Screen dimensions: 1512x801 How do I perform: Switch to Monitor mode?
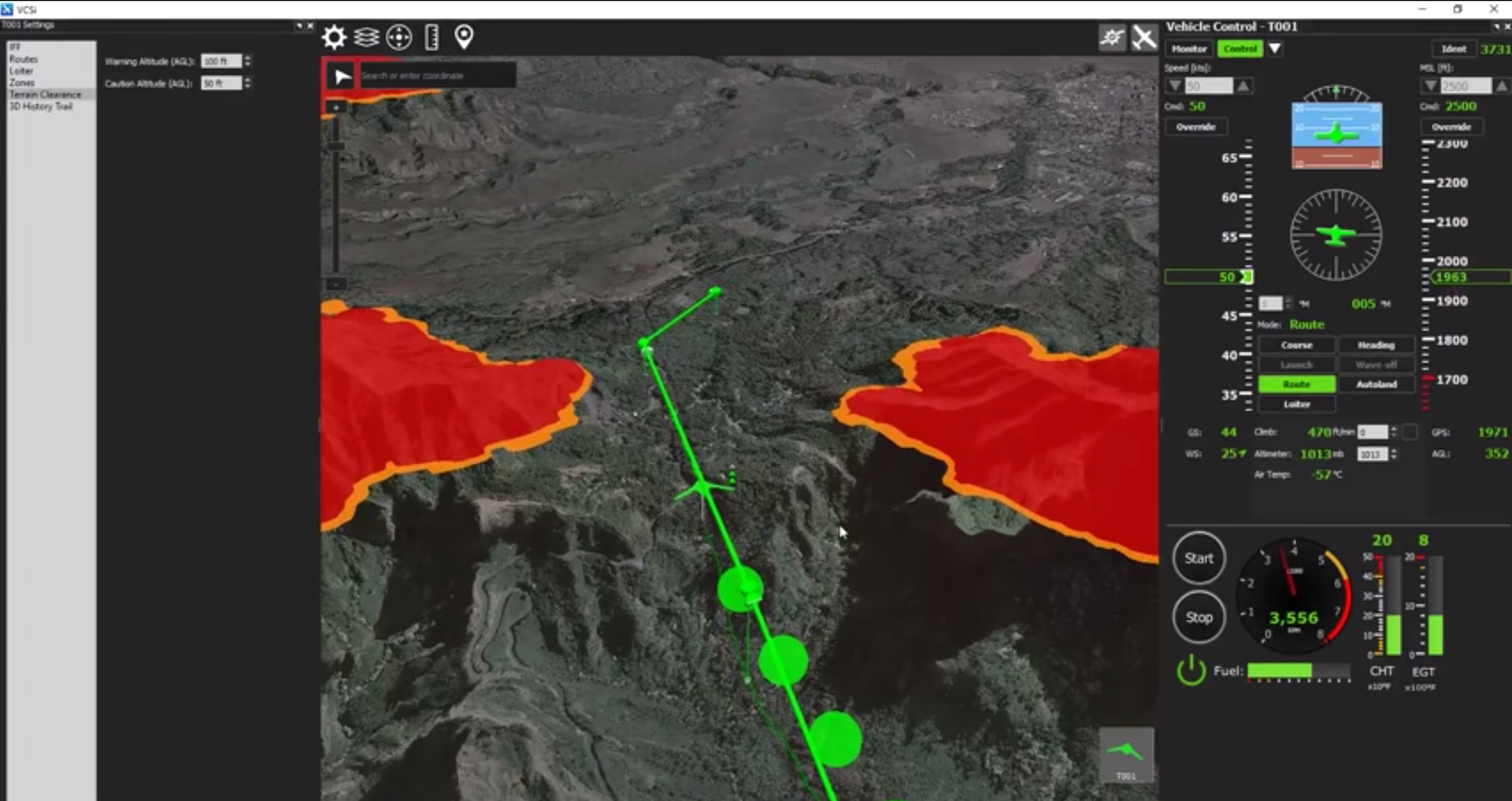pos(1189,49)
